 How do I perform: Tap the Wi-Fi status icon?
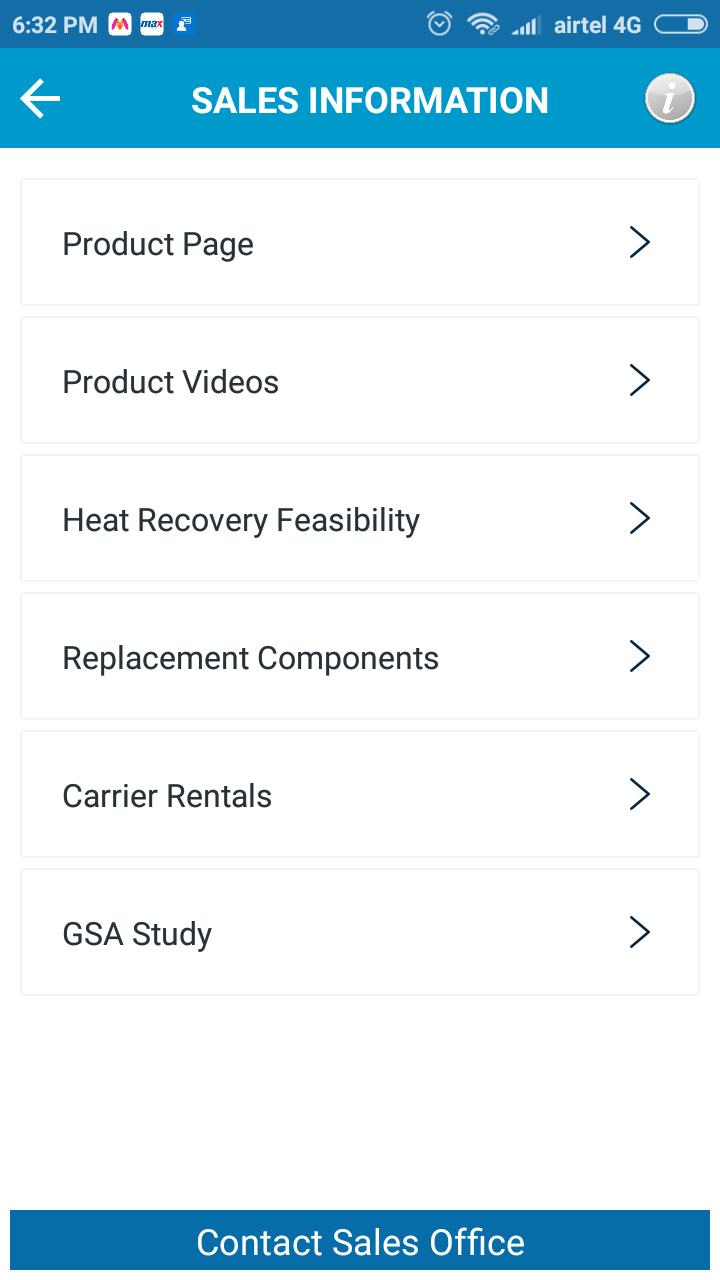(x=483, y=25)
